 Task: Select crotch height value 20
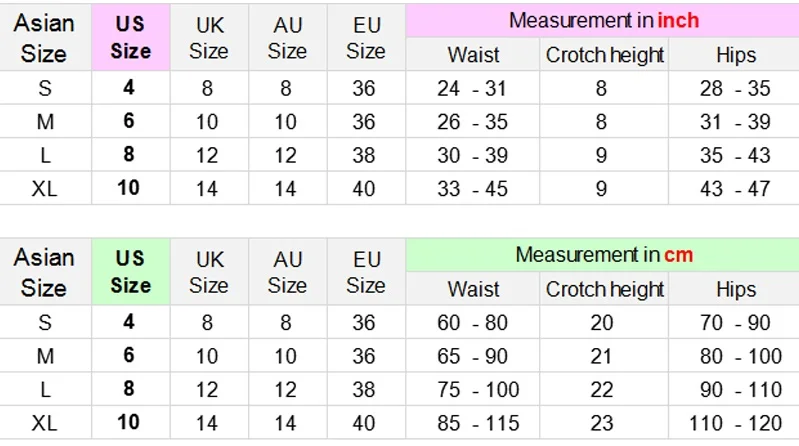pos(602,323)
